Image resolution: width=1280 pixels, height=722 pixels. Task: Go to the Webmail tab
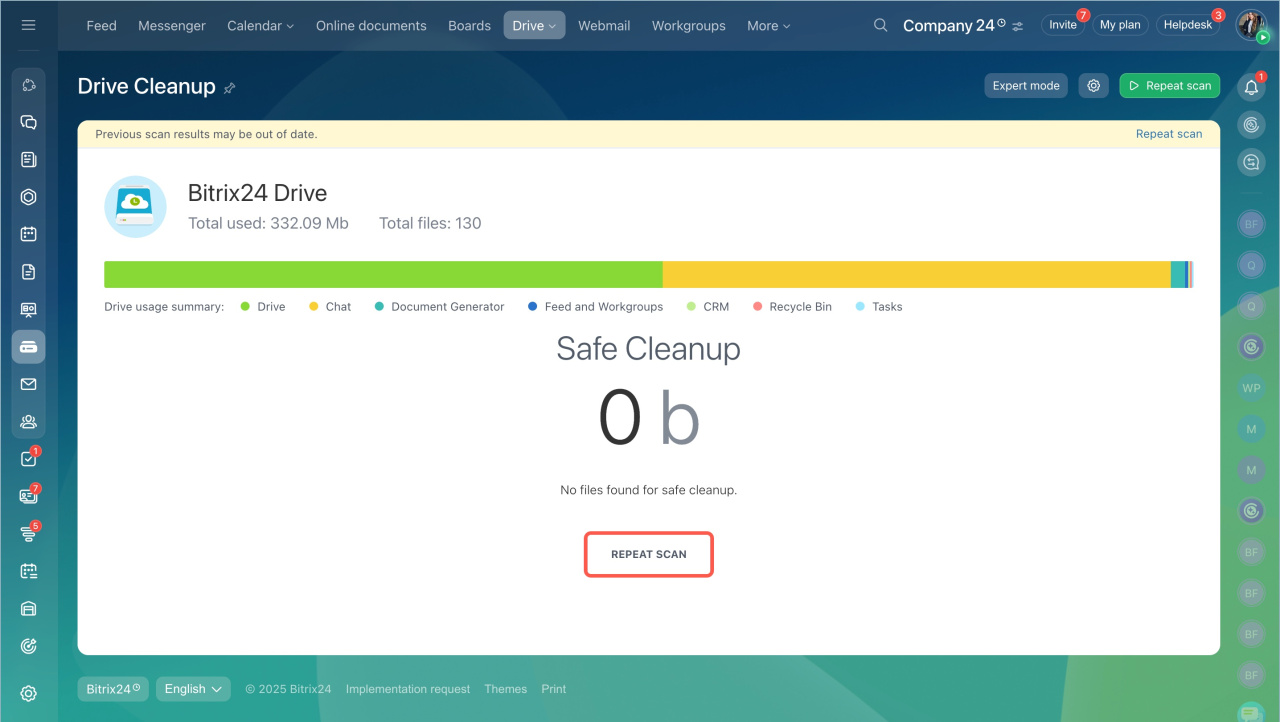[x=604, y=26]
